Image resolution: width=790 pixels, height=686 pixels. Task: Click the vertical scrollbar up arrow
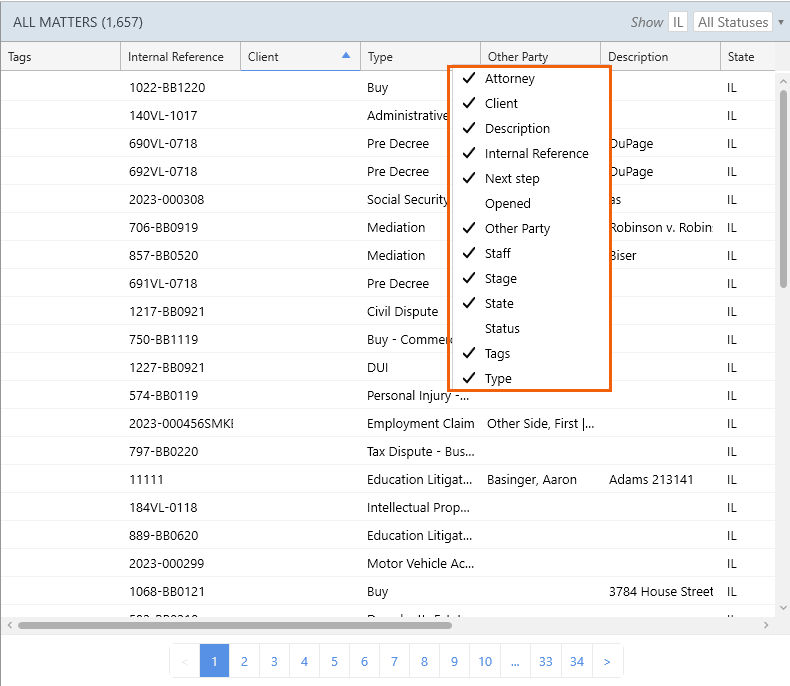point(783,81)
